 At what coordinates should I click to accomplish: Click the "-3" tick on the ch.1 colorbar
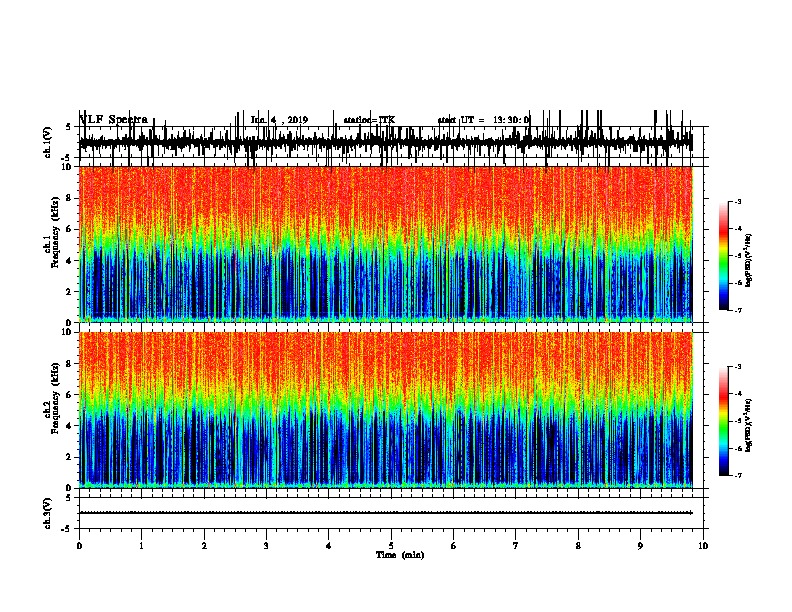(x=738, y=202)
